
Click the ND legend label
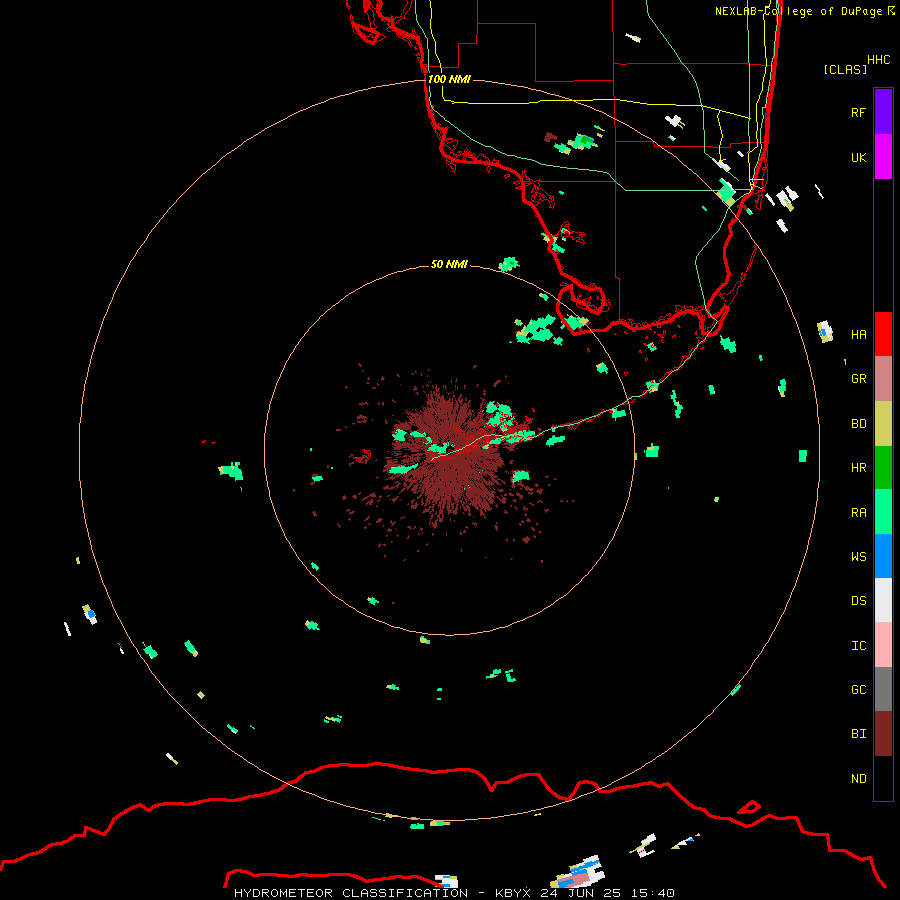(x=858, y=779)
